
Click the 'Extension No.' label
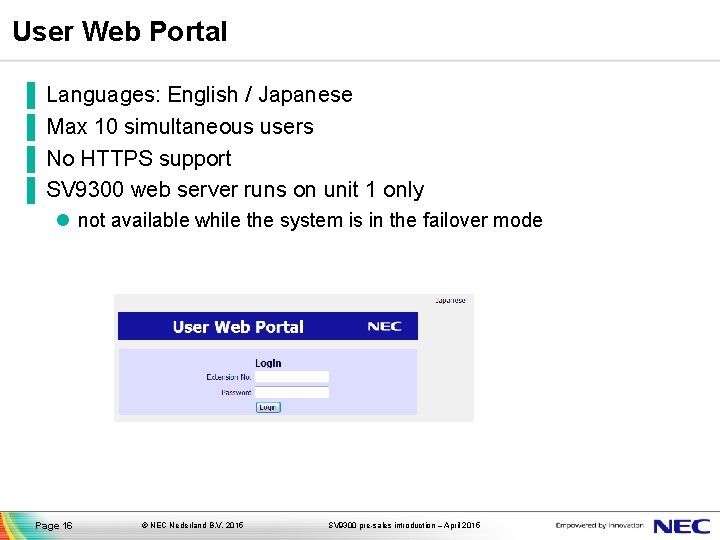(229, 377)
